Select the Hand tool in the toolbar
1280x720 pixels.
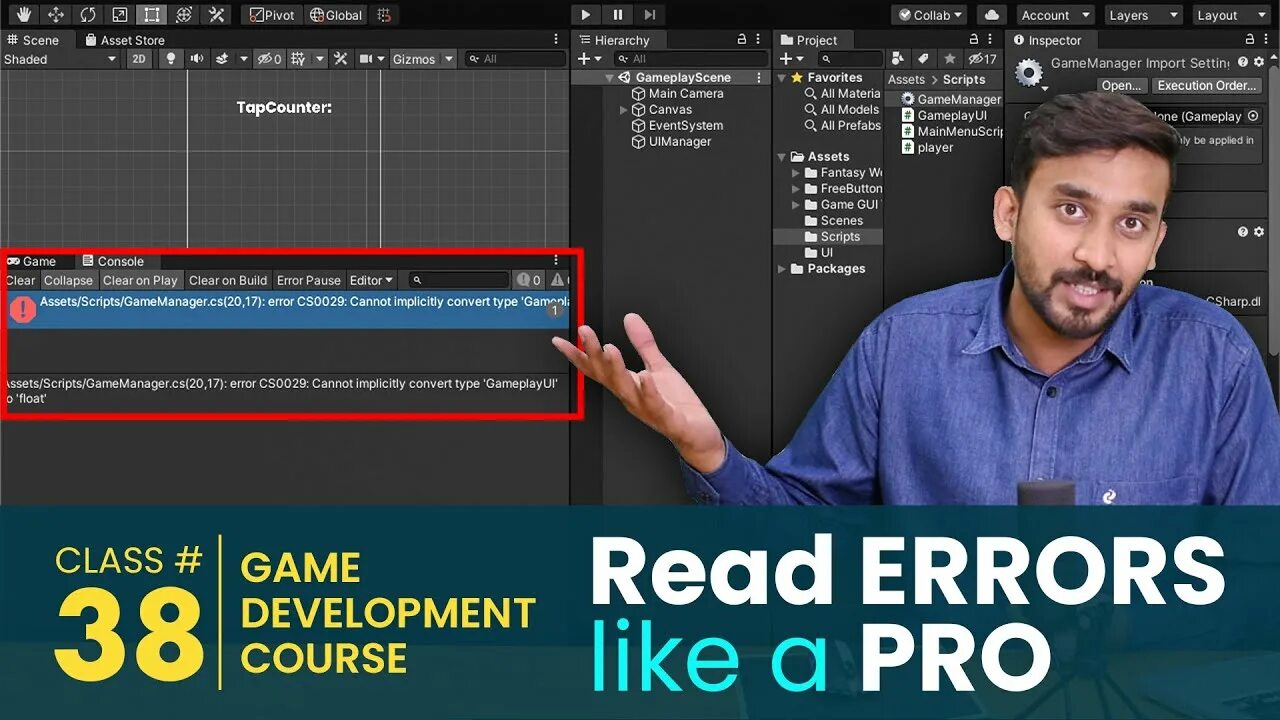(24, 15)
